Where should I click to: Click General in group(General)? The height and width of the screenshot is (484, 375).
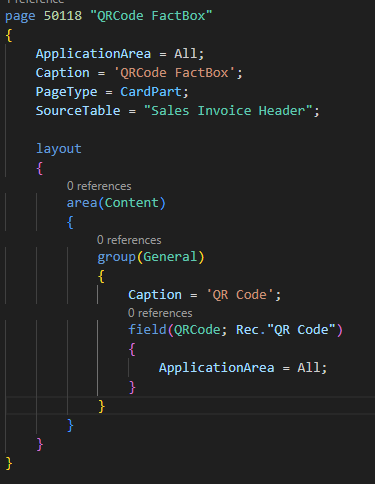(170, 257)
